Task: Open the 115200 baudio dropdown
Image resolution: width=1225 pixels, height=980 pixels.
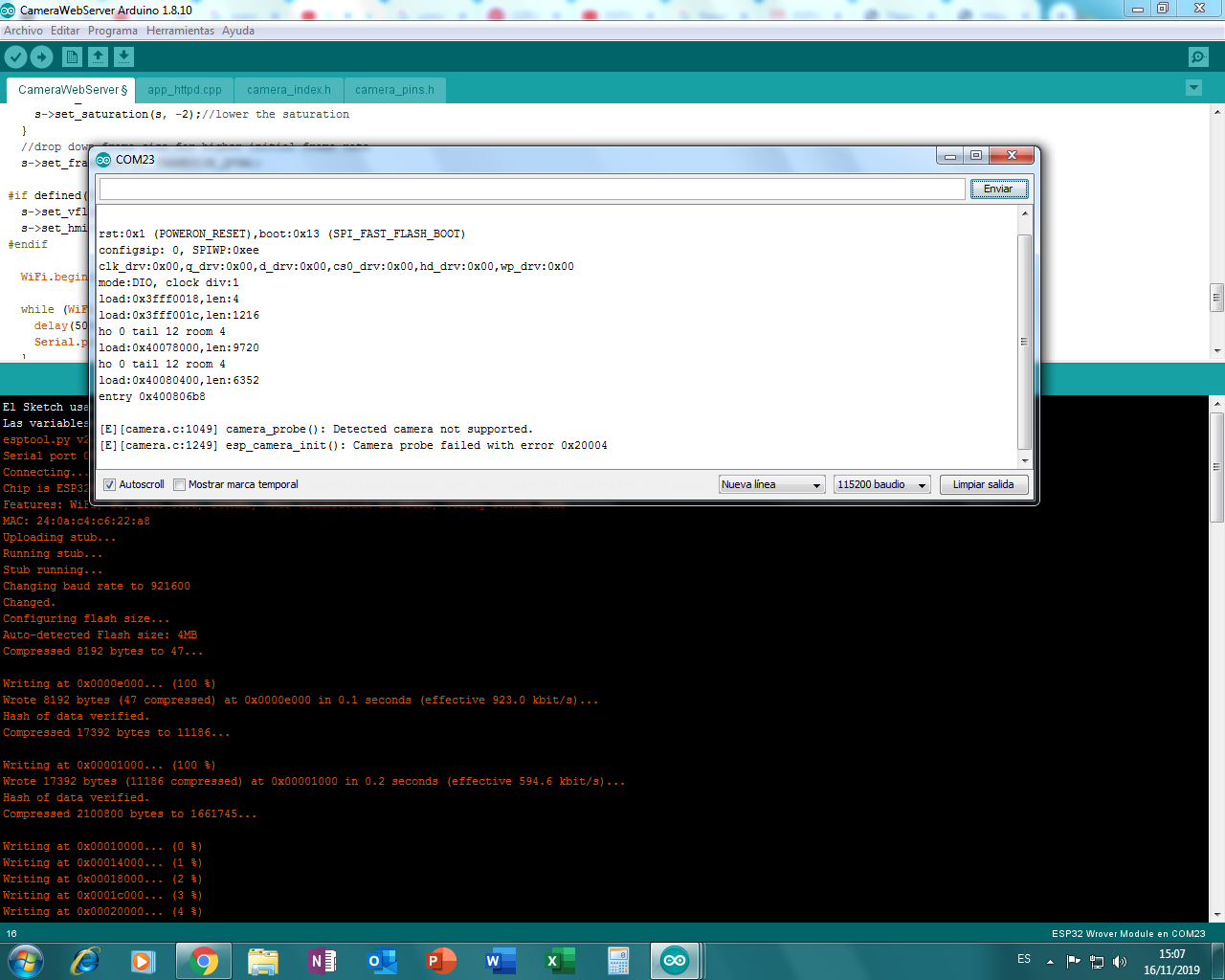Action: pos(881,484)
